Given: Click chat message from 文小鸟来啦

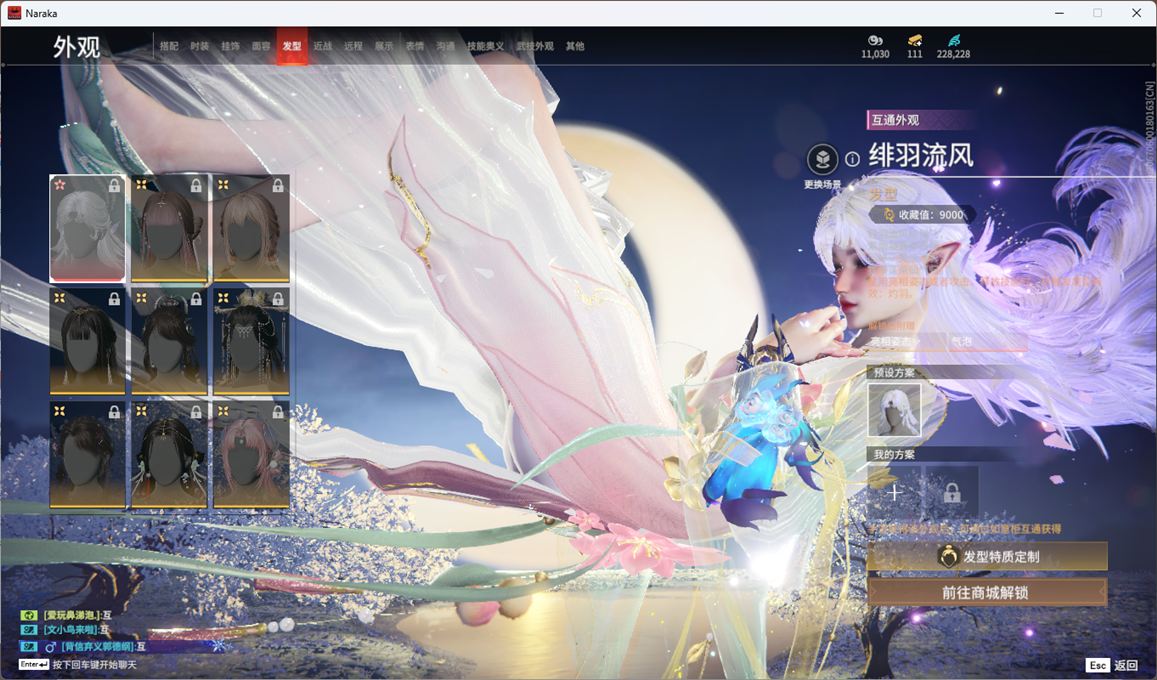Looking at the screenshot, I should (x=66, y=630).
